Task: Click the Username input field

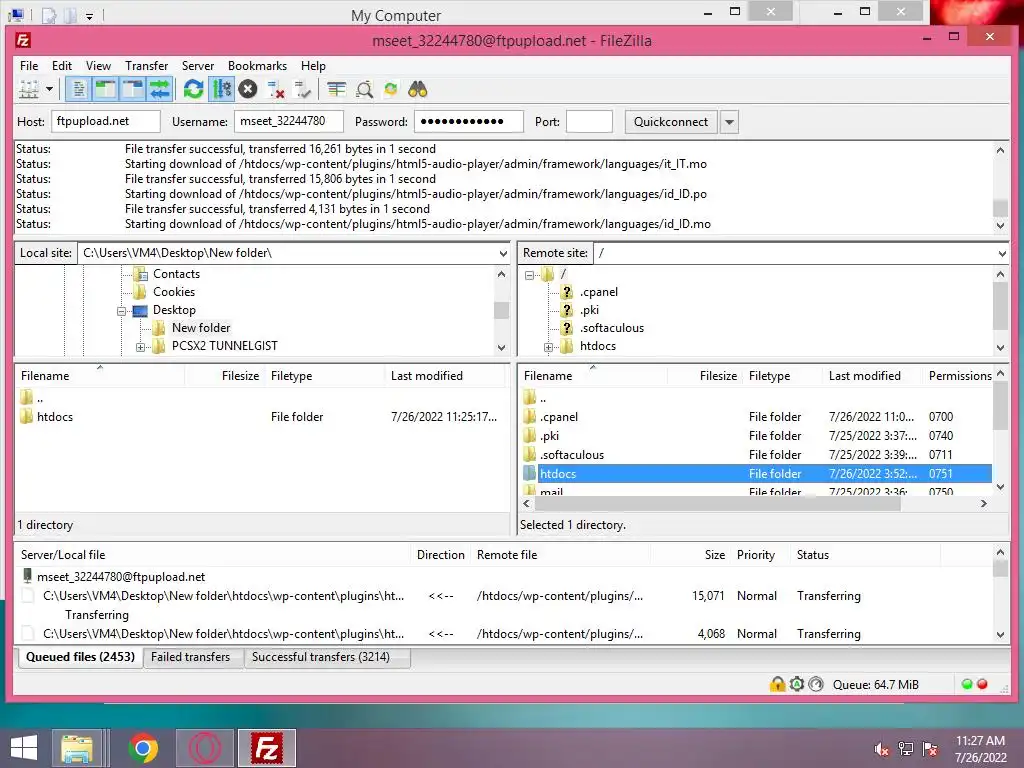Action: [x=289, y=121]
